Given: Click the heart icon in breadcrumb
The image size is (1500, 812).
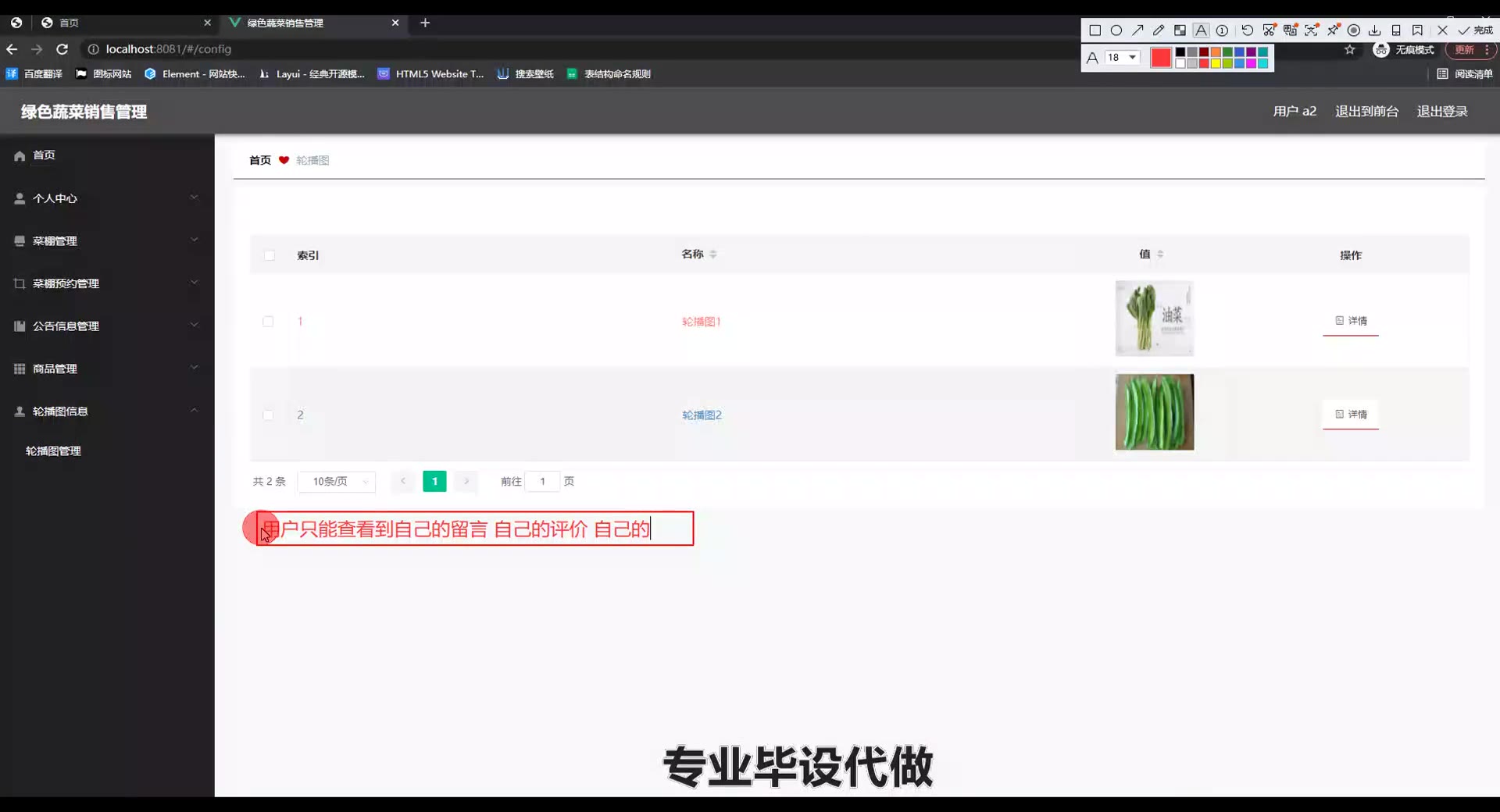Looking at the screenshot, I should click(284, 160).
